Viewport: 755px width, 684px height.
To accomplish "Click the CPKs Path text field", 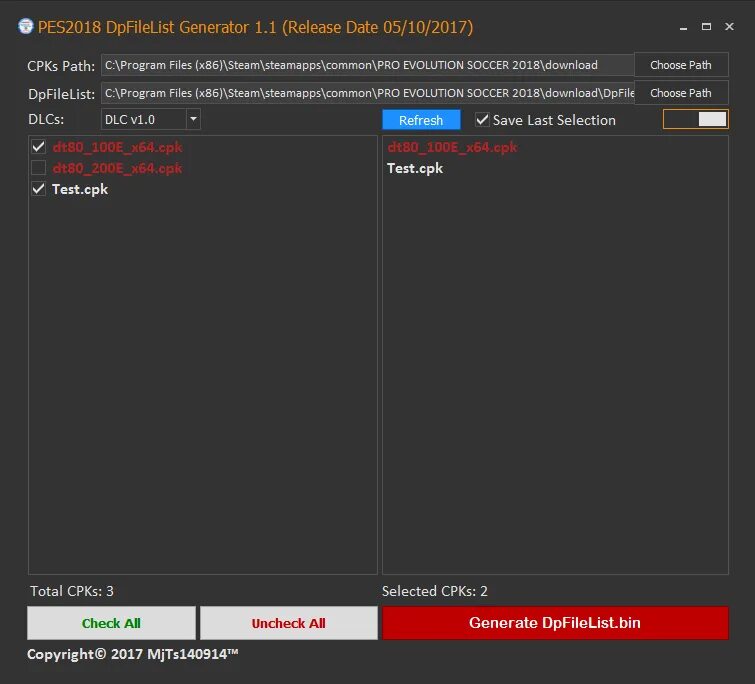I will [x=367, y=65].
